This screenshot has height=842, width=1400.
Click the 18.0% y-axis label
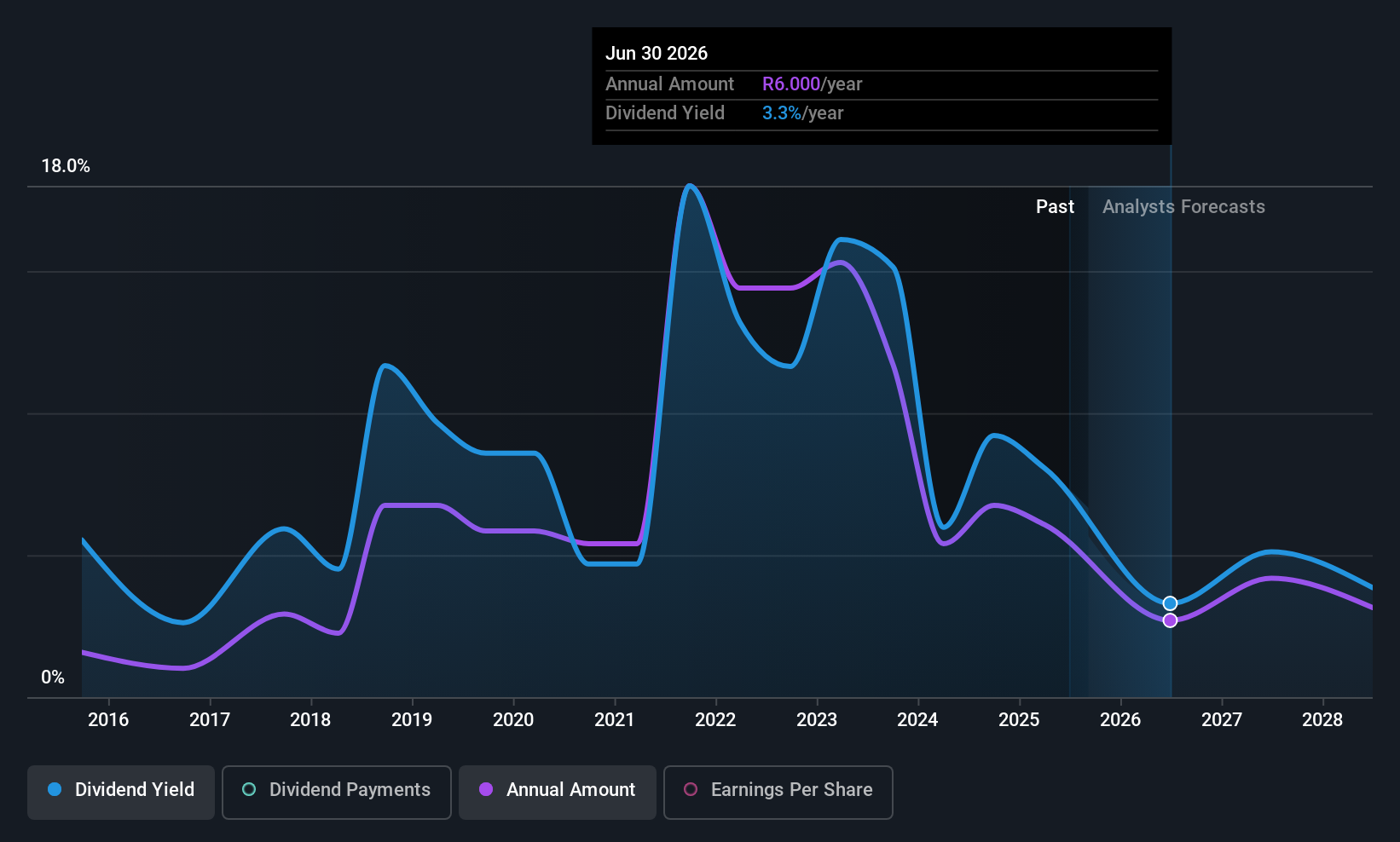click(x=66, y=166)
